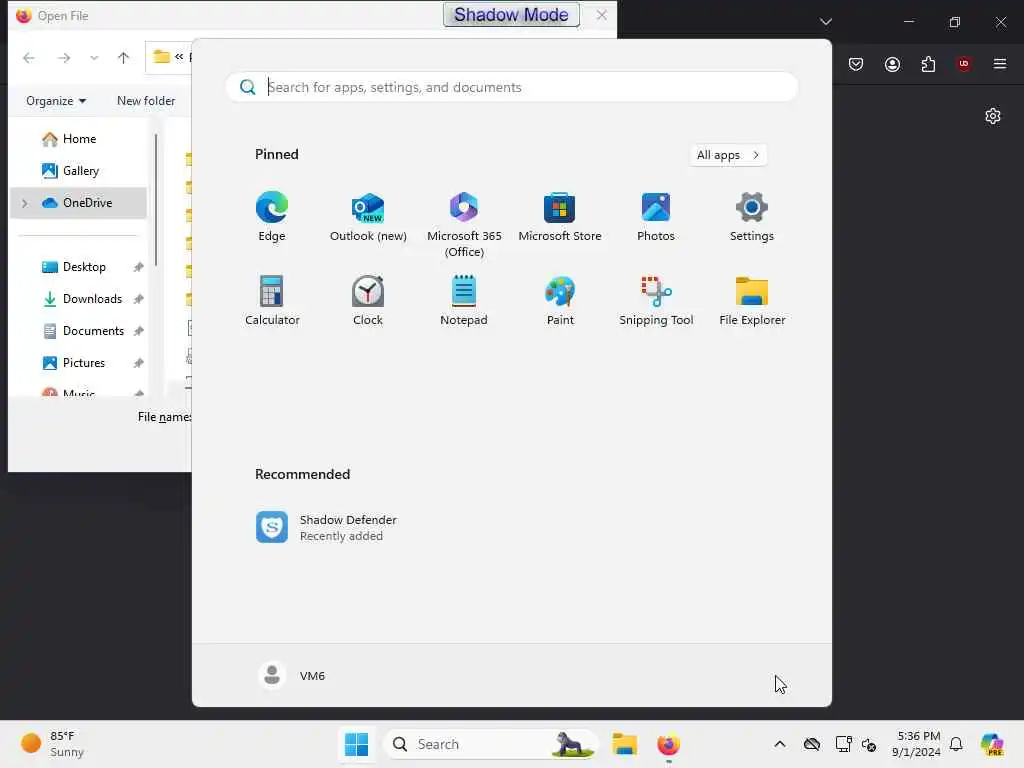Image resolution: width=1024 pixels, height=768 pixels.
Task: Open Organize dropdown in Open File dialog
Action: point(56,101)
